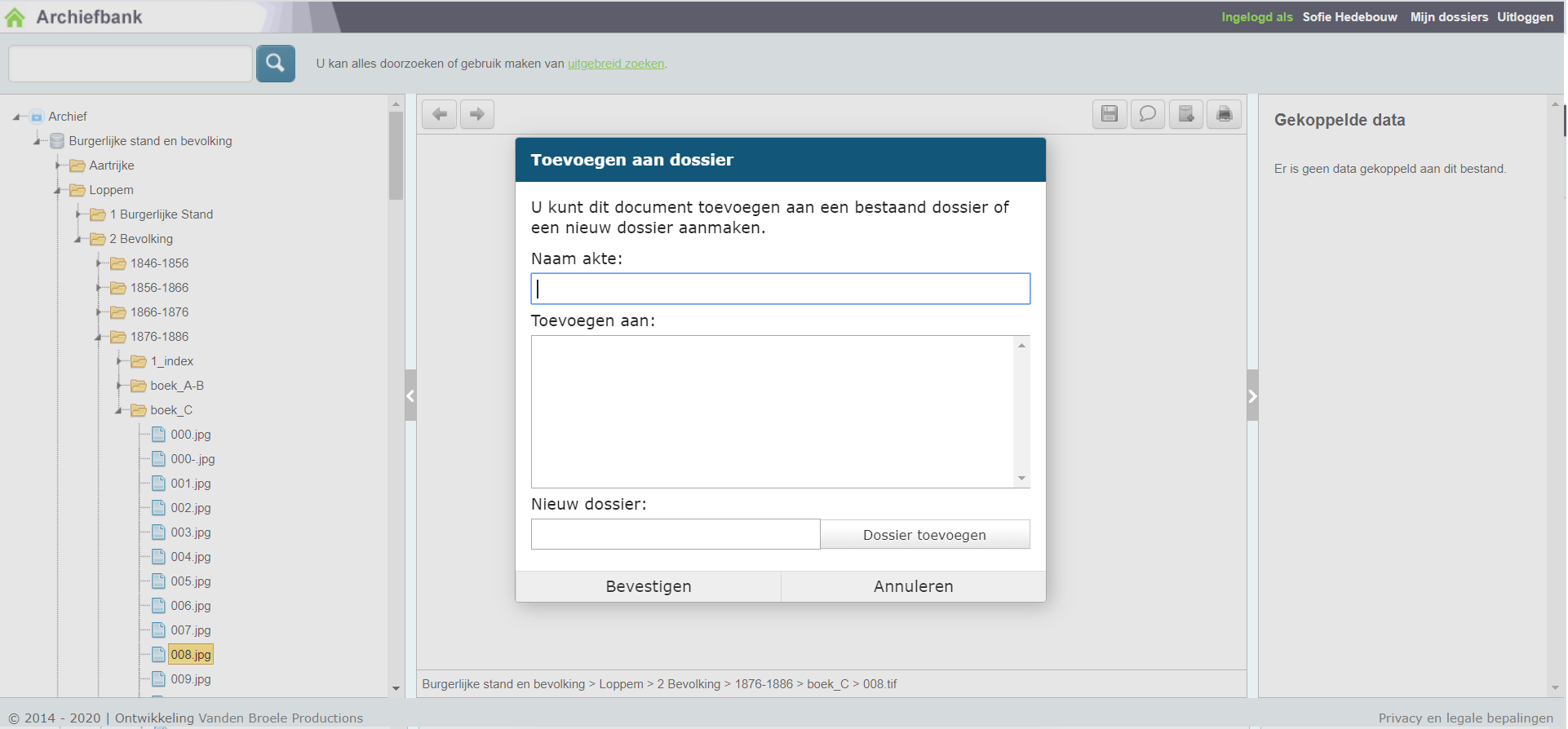Click the add to dossier icon
This screenshot has height=729, width=1568.
point(1186,114)
